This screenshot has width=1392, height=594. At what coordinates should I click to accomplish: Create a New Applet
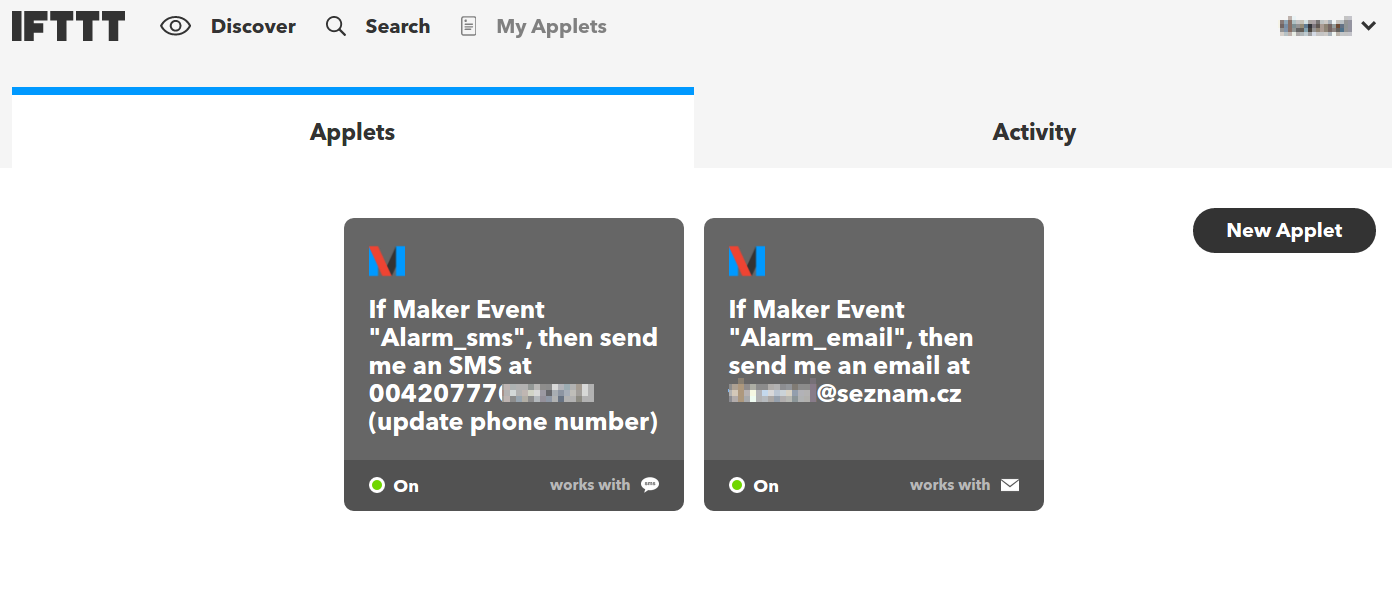pyautogui.click(x=1284, y=230)
